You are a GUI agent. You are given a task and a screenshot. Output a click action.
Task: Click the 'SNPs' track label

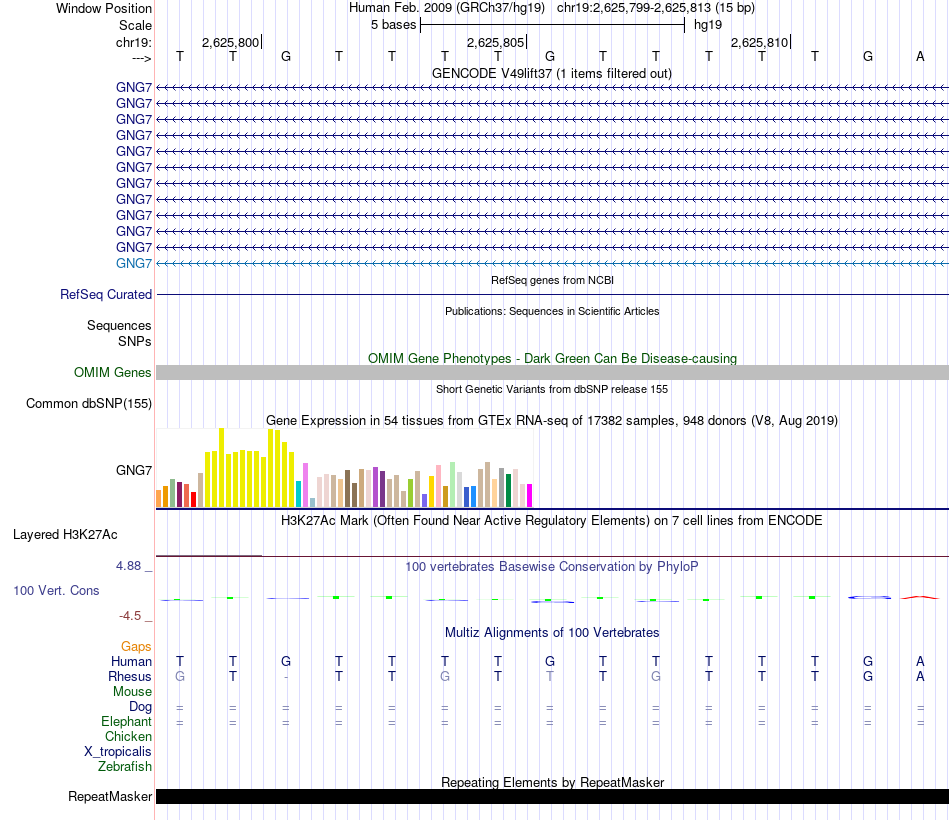coord(135,341)
